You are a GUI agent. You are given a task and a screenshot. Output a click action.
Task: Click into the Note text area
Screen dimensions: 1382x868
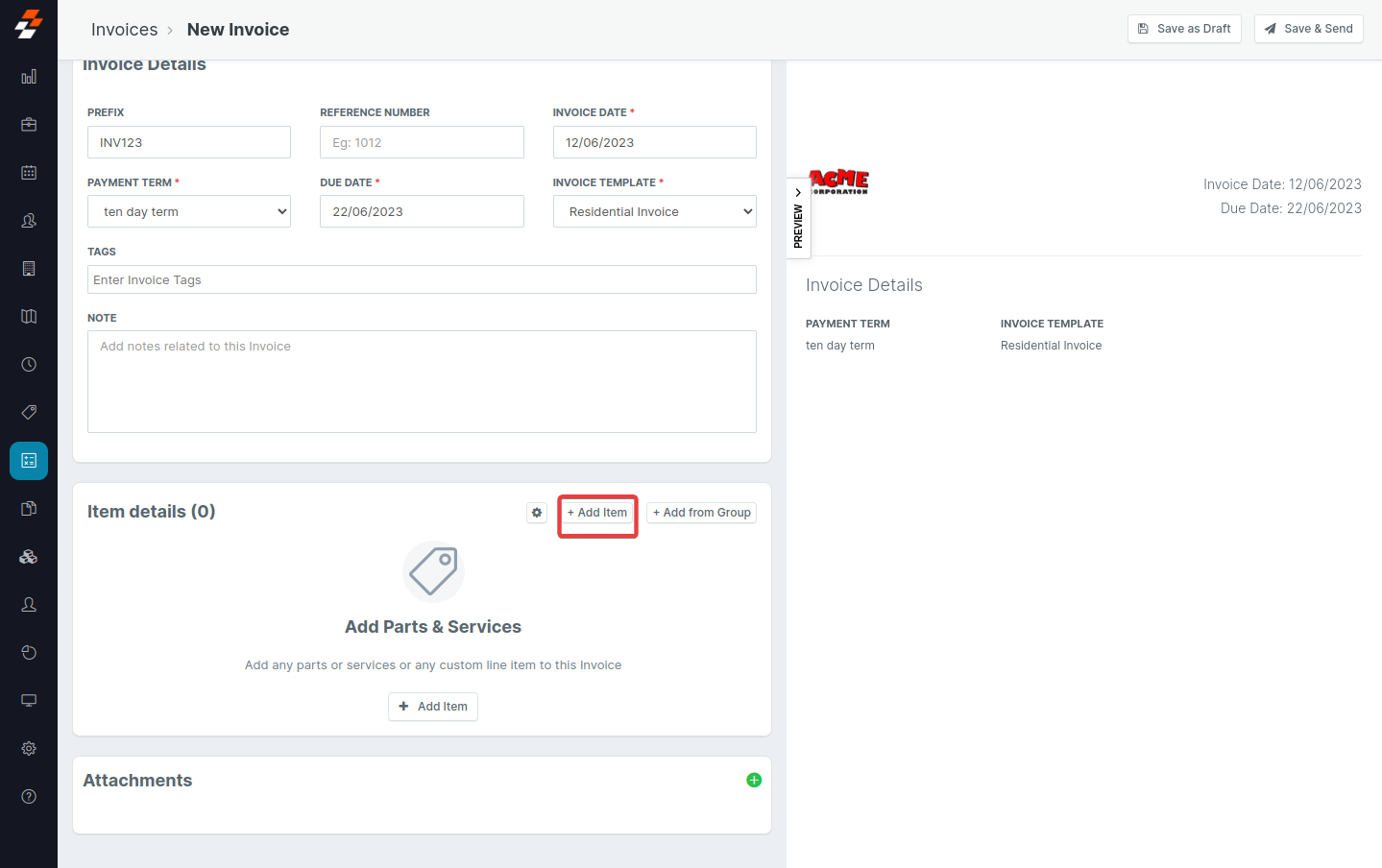[422, 381]
